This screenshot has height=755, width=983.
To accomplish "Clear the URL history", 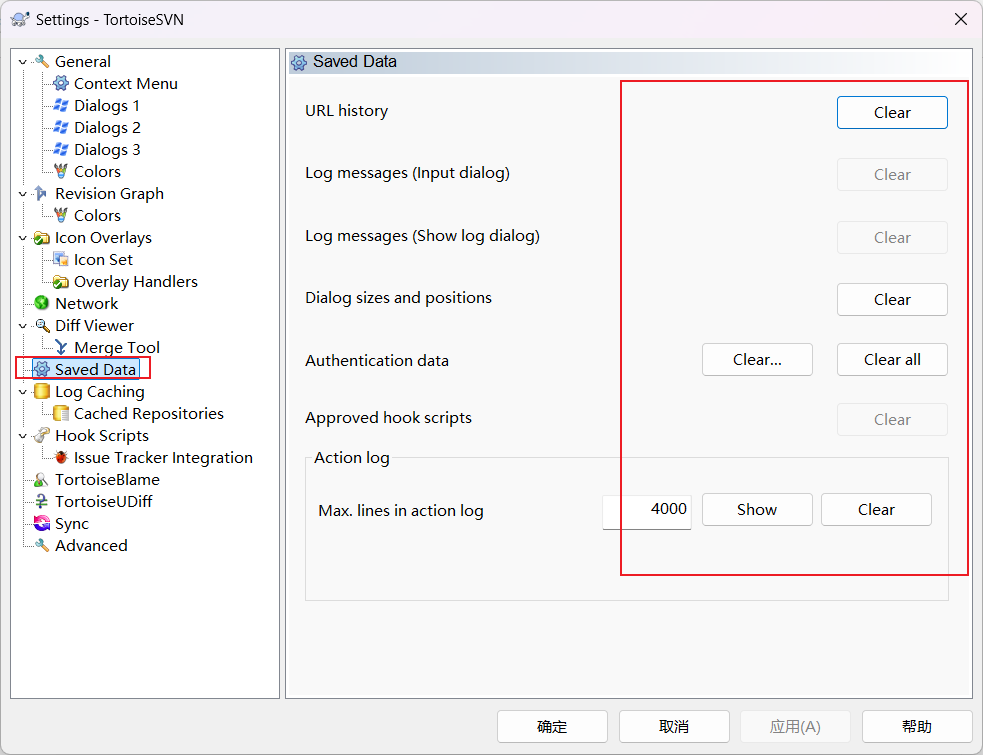I will [x=892, y=112].
